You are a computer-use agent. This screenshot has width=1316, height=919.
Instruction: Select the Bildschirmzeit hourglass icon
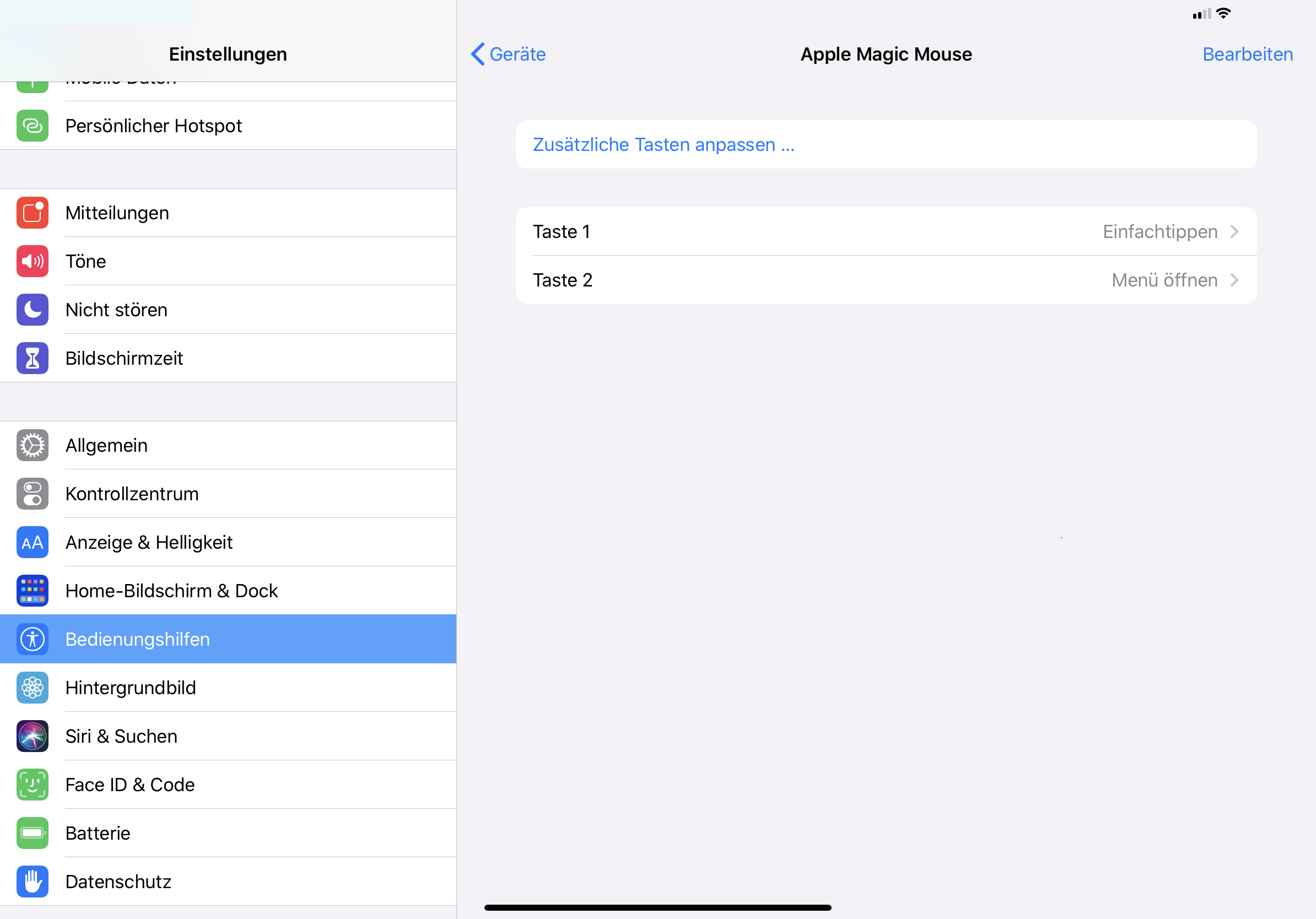(x=32, y=358)
